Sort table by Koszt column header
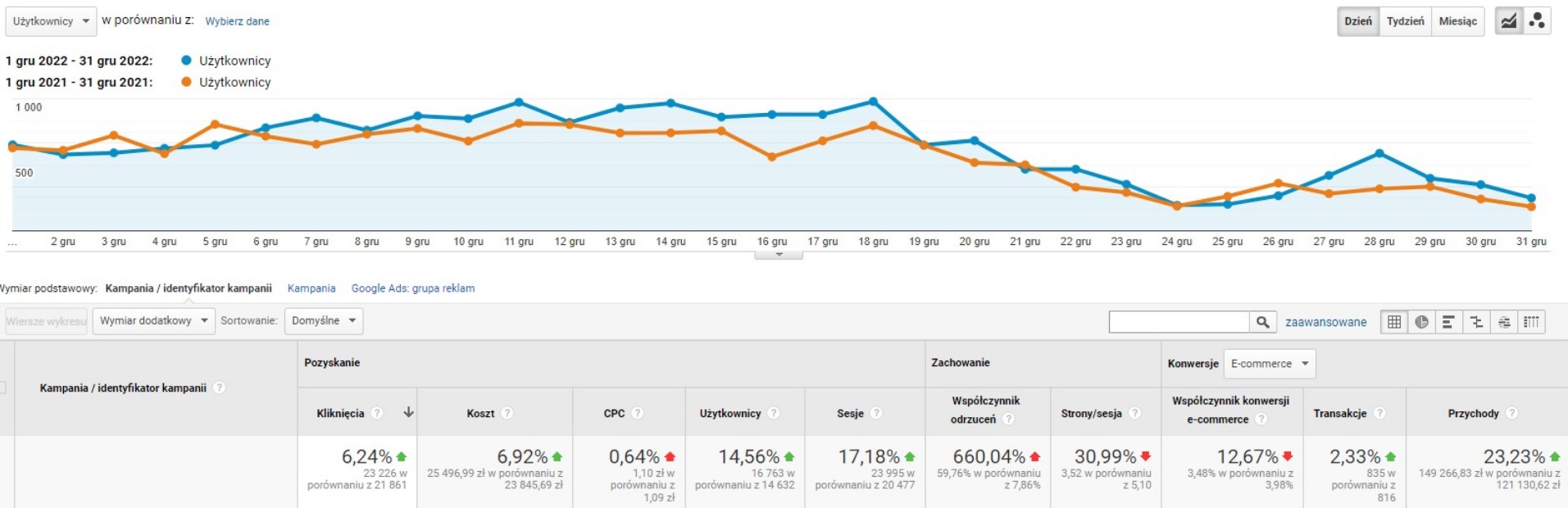1568x508 pixels. [x=480, y=413]
